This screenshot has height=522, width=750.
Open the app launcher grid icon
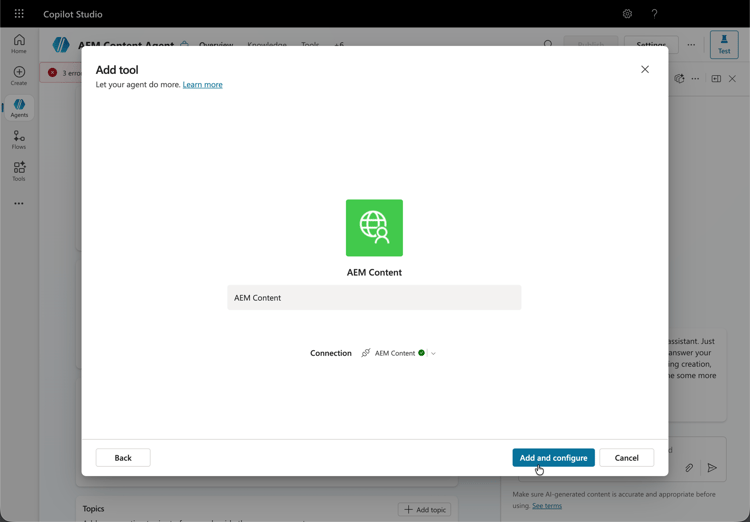coord(19,13)
